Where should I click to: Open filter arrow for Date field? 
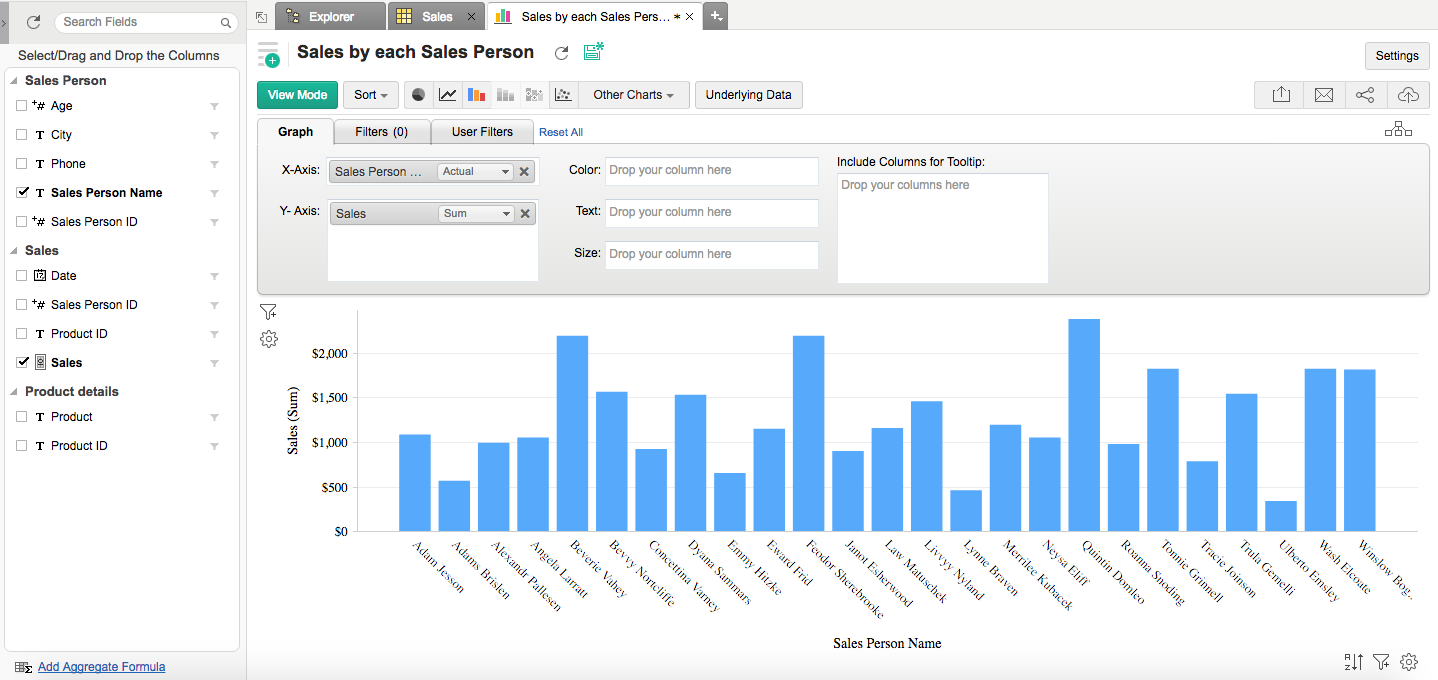coord(214,276)
